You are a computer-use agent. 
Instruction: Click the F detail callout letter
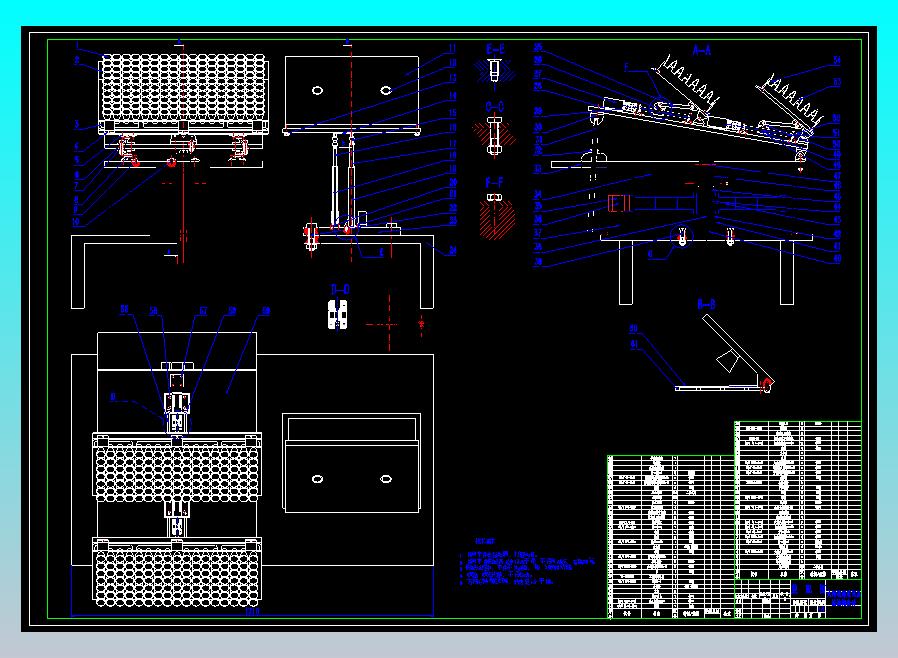click(627, 68)
